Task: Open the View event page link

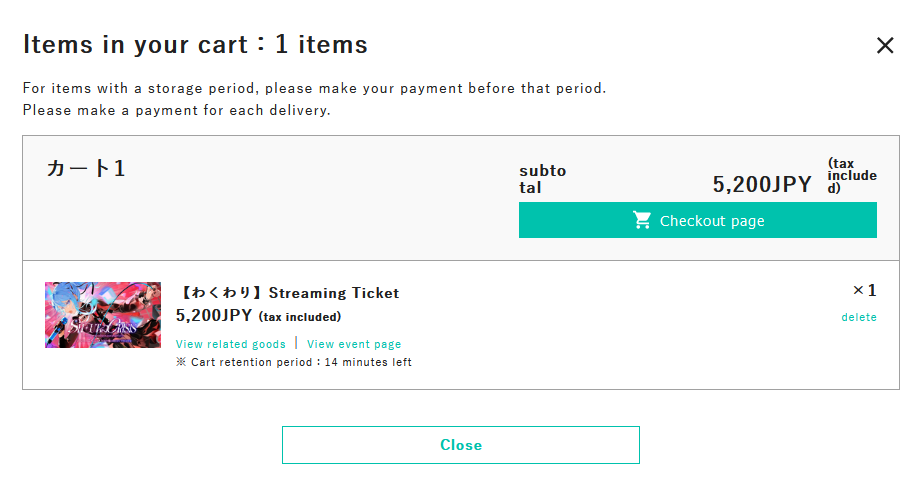Action: [x=354, y=344]
